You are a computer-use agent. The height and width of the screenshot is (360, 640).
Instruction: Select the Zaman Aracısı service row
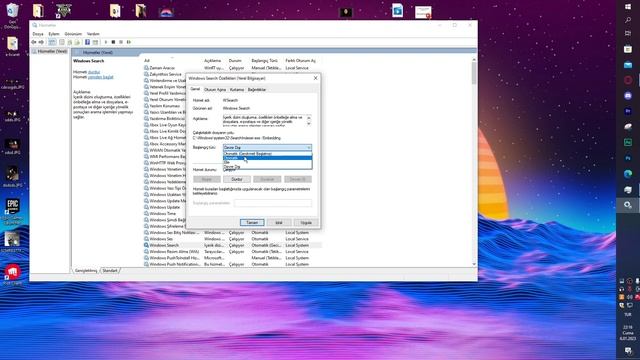pyautogui.click(x=233, y=68)
